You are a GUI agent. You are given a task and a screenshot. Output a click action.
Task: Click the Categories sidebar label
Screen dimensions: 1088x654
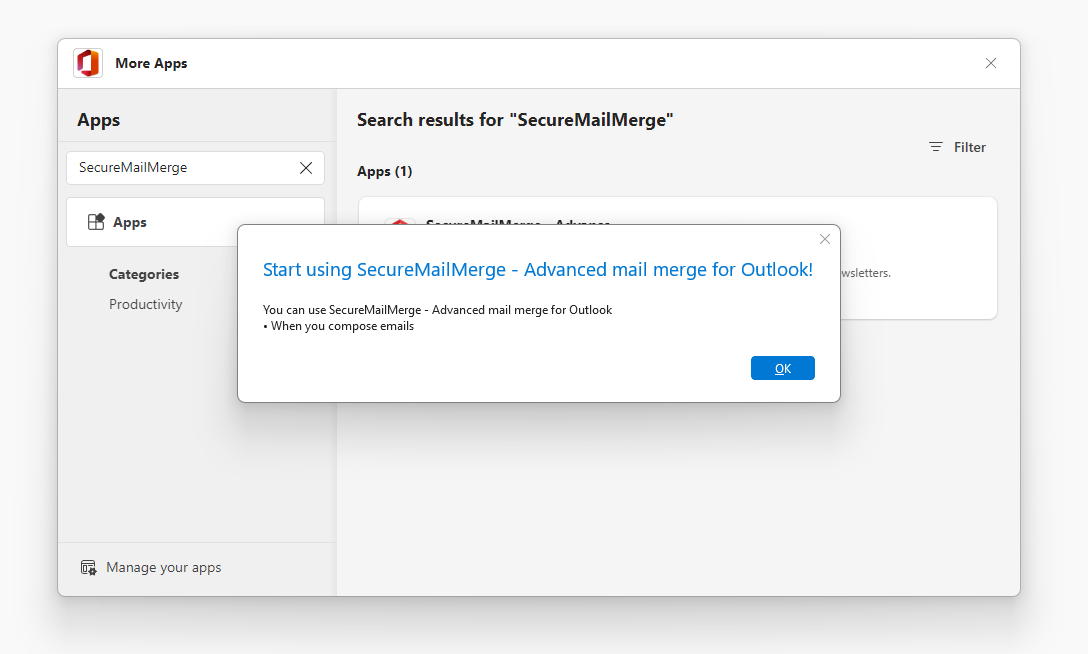[143, 274]
